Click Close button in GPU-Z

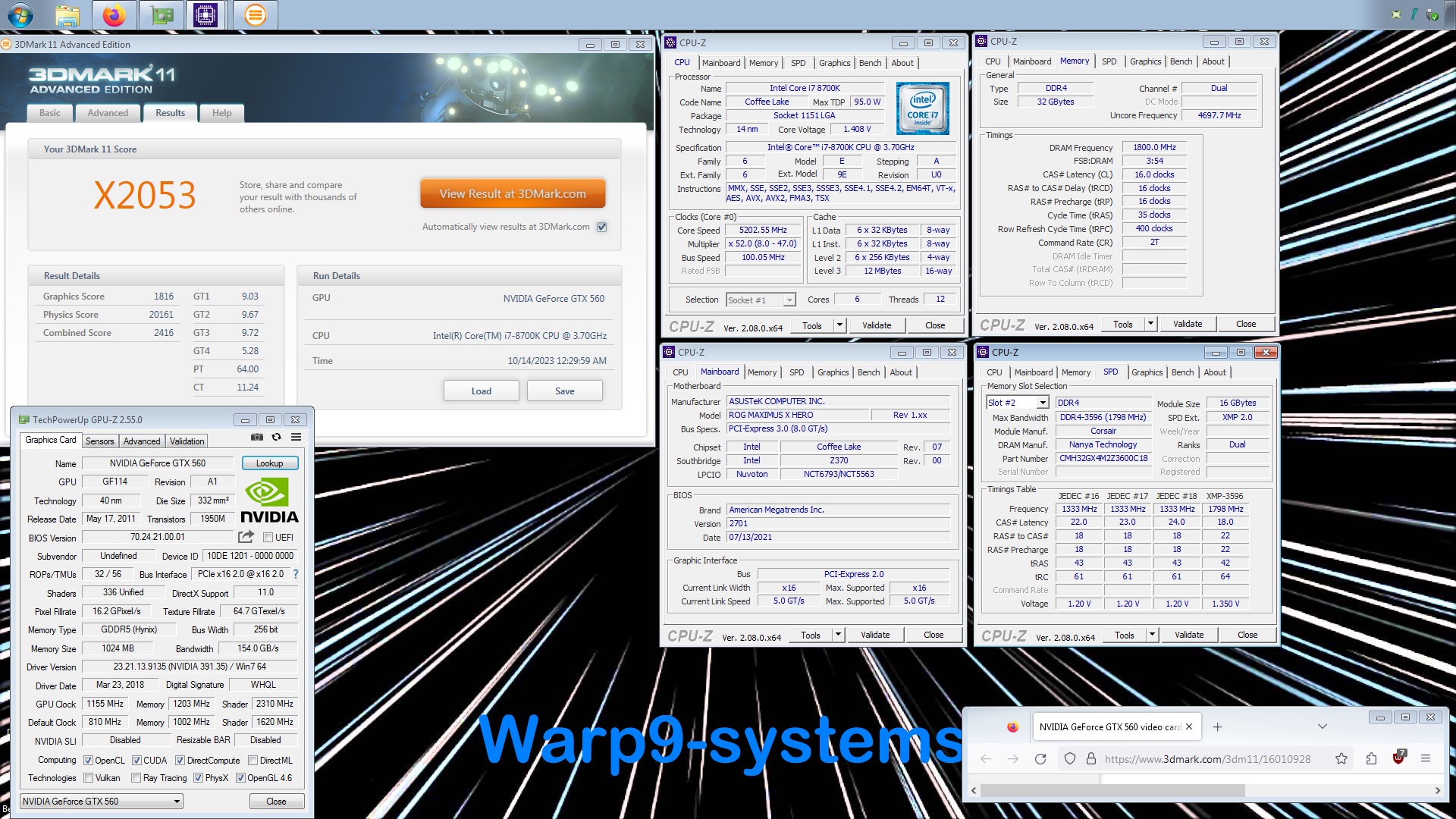(x=277, y=802)
